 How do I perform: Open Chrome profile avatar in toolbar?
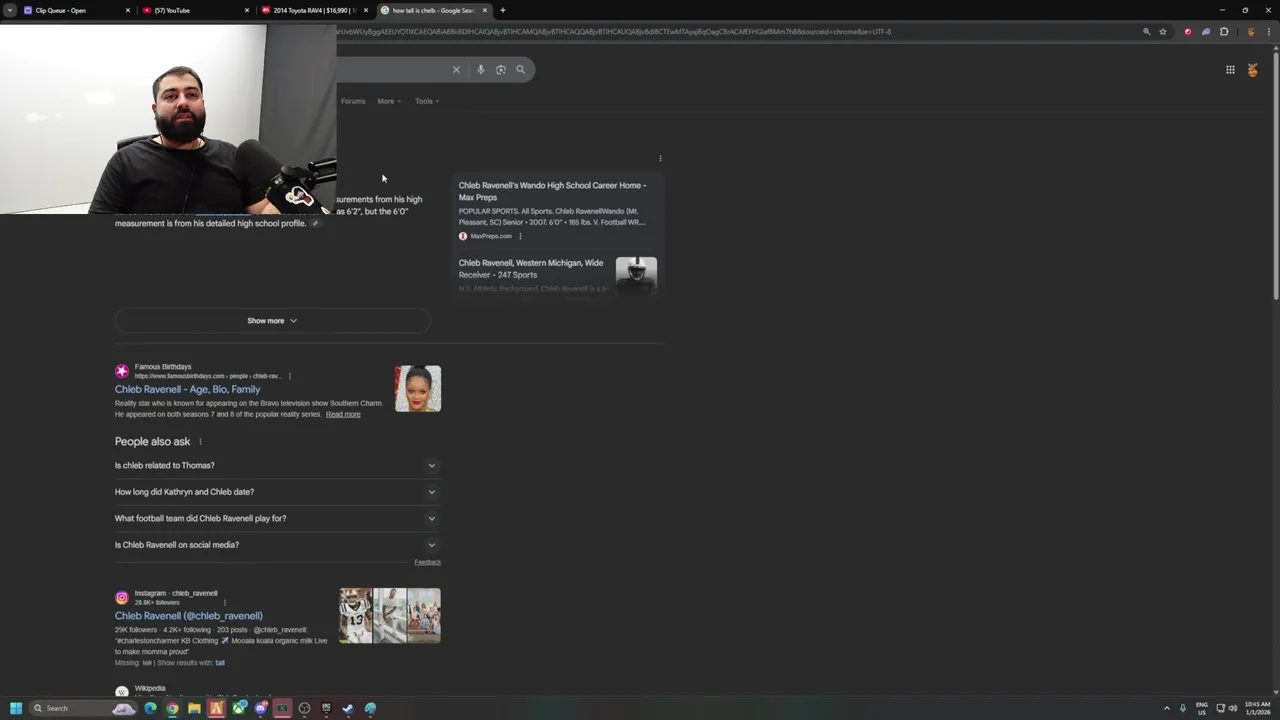tap(1250, 31)
